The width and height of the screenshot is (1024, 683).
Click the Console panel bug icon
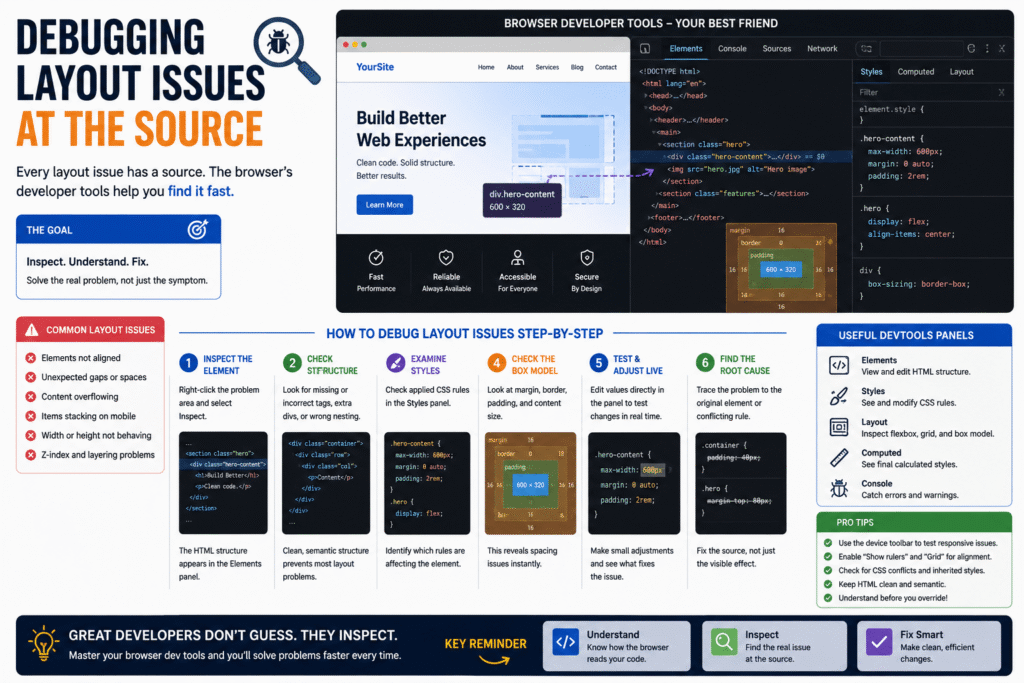tap(839, 488)
